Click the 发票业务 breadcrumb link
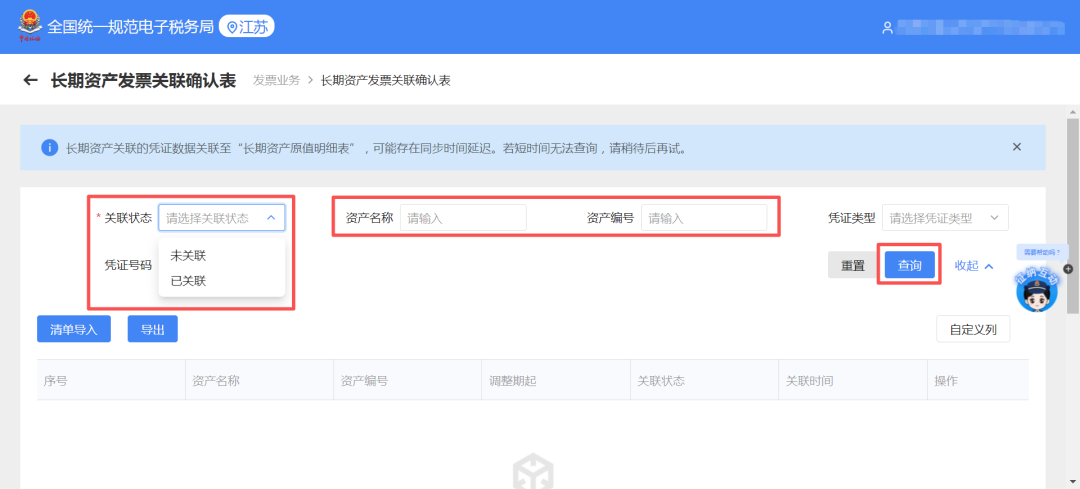Screen dimensions: 1080x489 click(276, 80)
